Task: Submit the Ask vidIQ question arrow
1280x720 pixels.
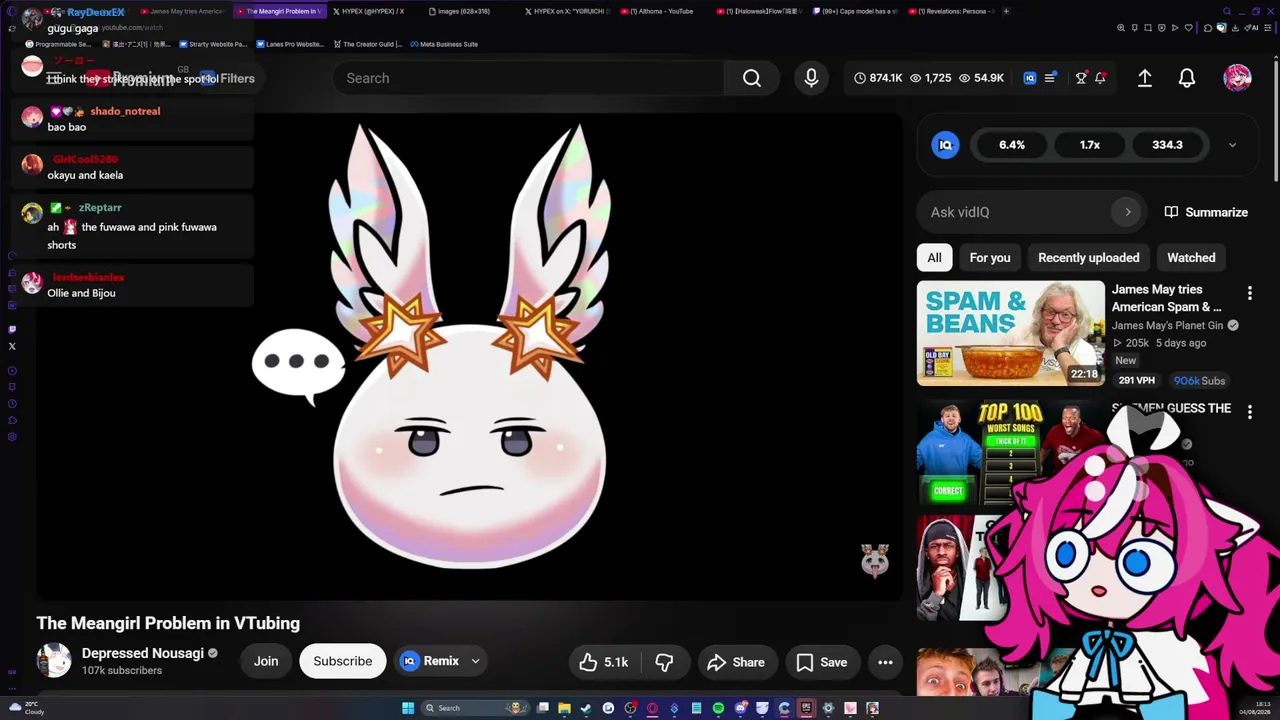Action: pos(1128,212)
